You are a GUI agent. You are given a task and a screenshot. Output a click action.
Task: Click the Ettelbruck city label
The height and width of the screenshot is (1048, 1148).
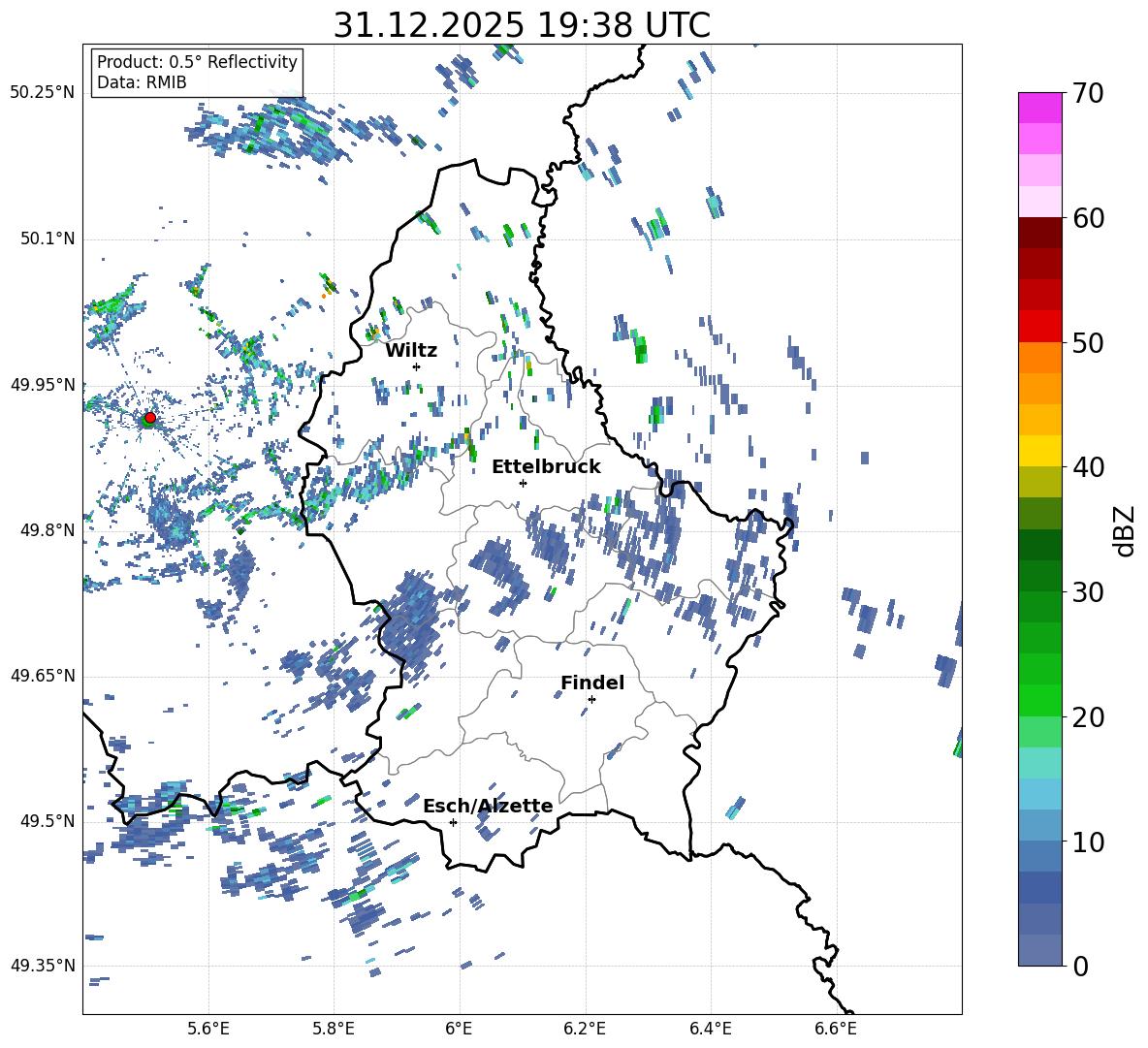coord(546,467)
